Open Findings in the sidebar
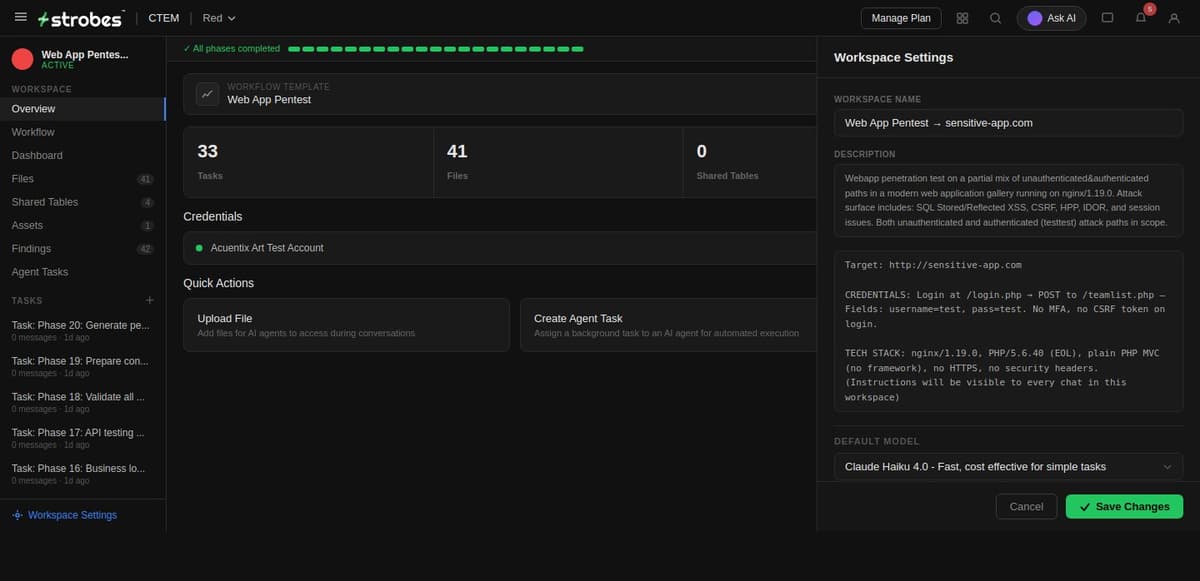 point(83,248)
